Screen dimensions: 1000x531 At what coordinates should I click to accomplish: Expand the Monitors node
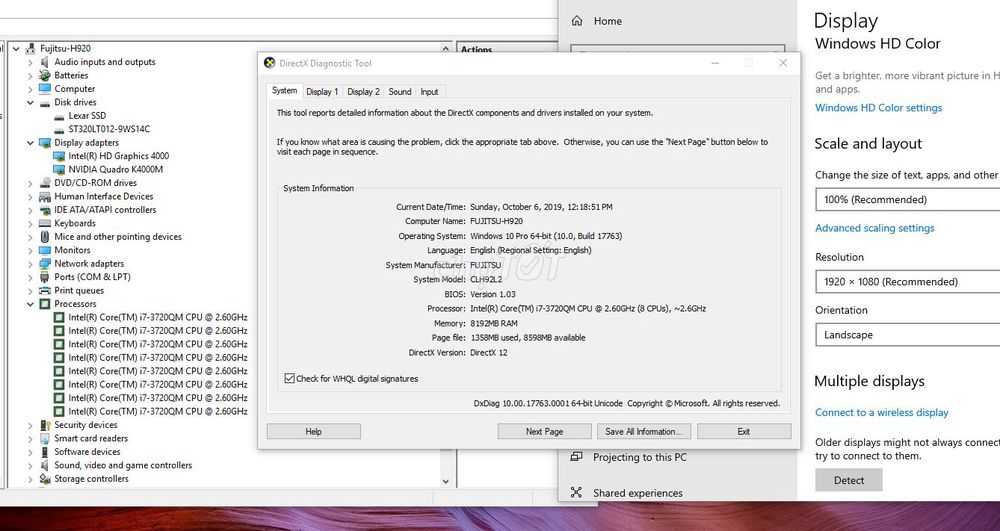(x=30, y=251)
